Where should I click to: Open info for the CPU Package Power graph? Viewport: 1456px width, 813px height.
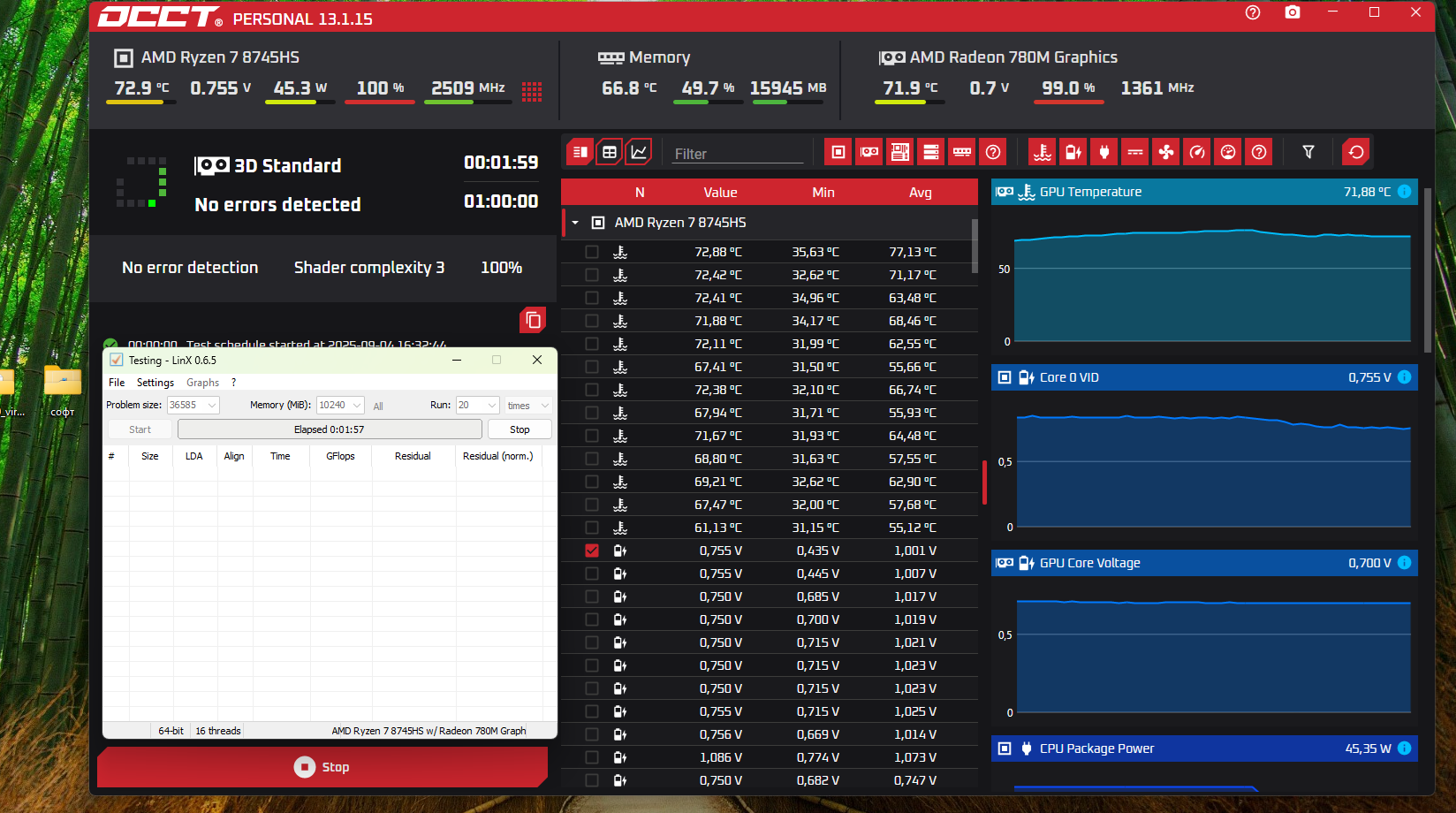[1404, 748]
